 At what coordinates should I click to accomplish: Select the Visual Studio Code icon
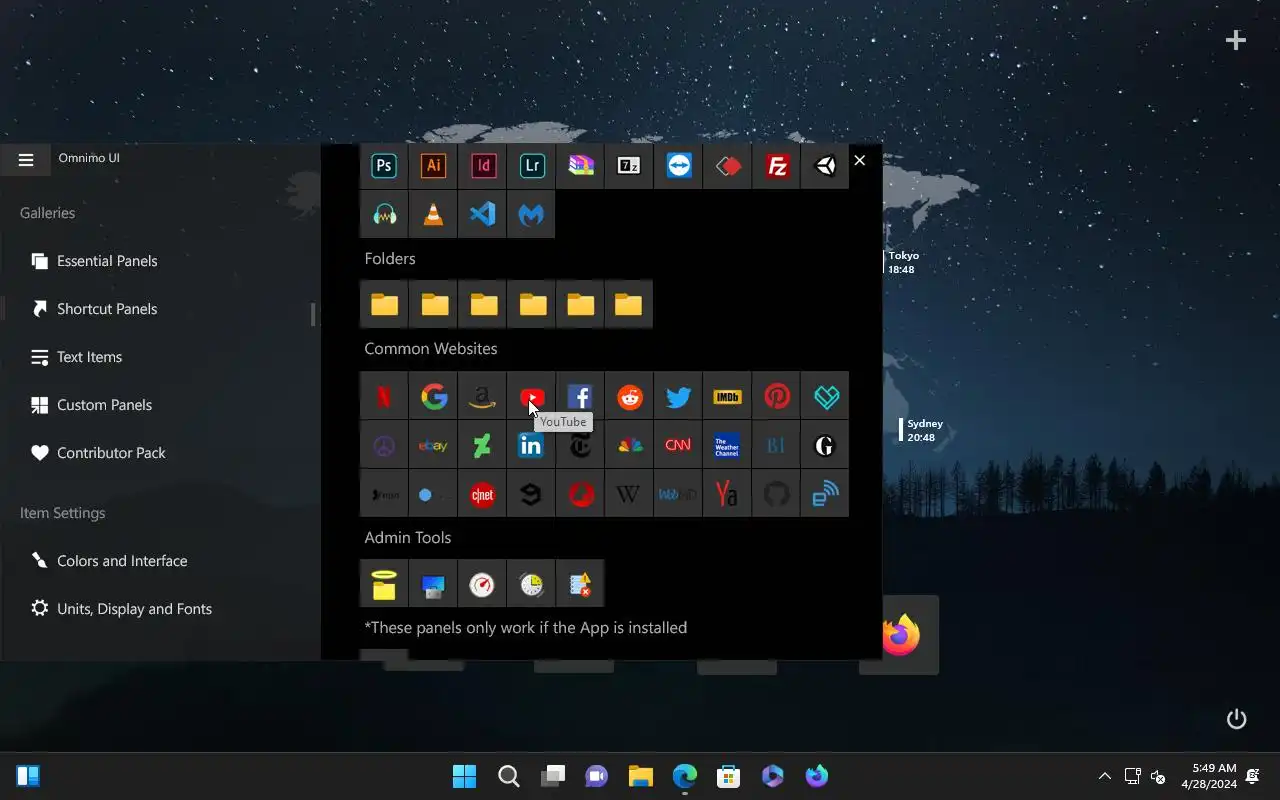483,214
